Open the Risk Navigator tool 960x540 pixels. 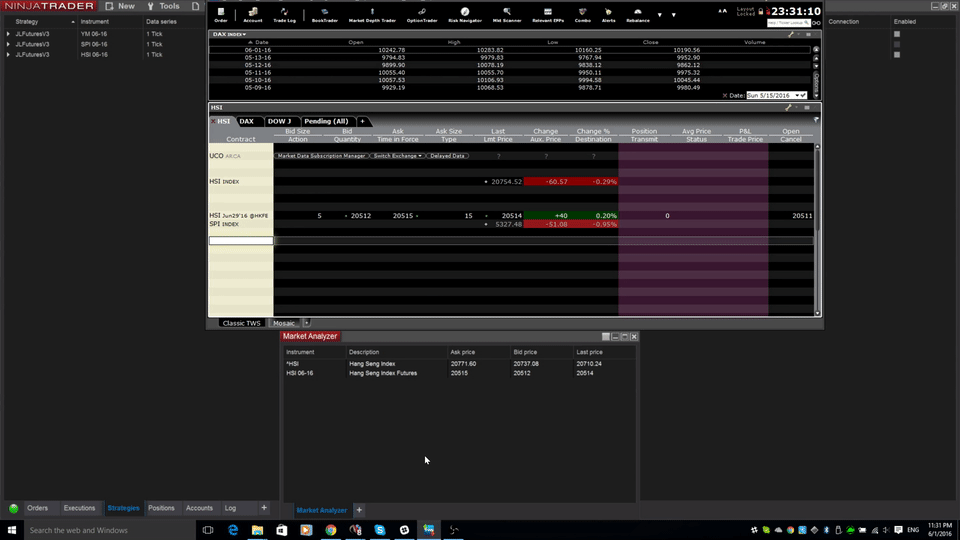coord(465,15)
